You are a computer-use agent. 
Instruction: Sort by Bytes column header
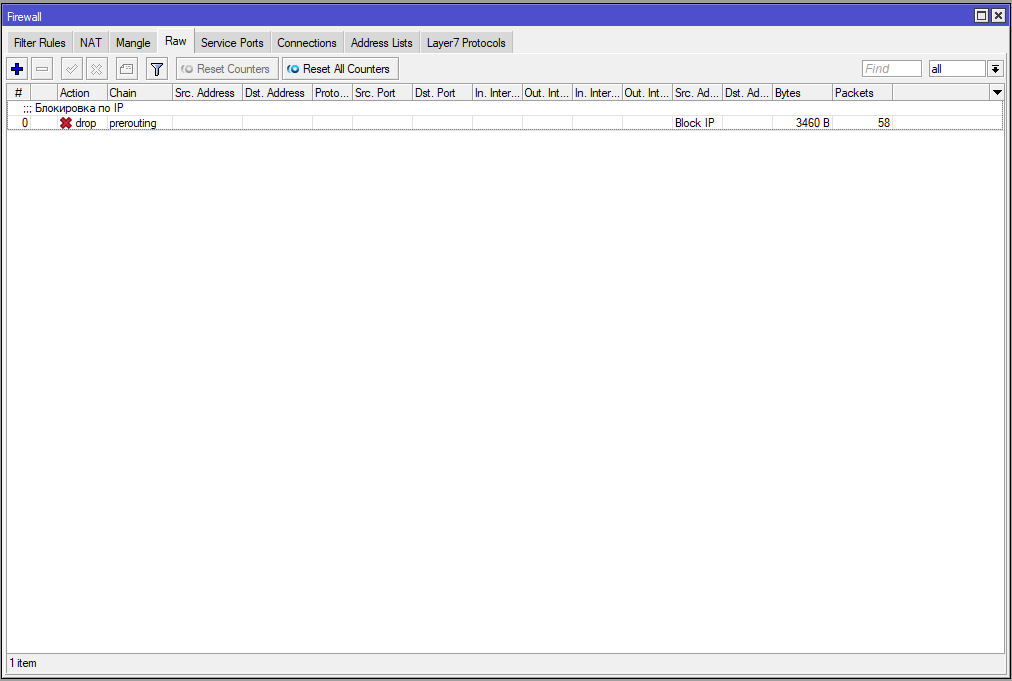coord(803,93)
